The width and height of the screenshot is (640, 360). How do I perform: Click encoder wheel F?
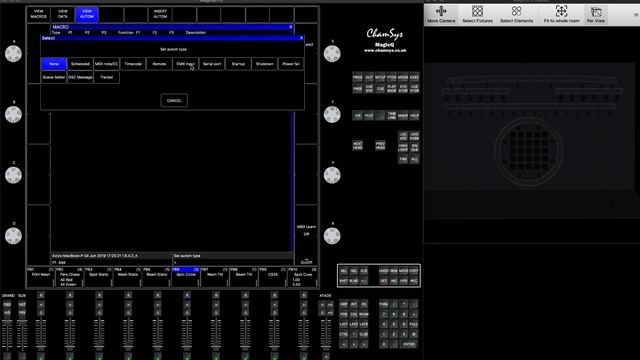click(332, 114)
